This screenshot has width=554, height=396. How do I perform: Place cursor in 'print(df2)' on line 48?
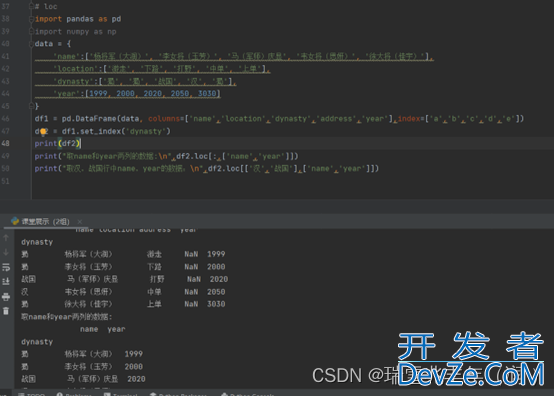(58, 143)
